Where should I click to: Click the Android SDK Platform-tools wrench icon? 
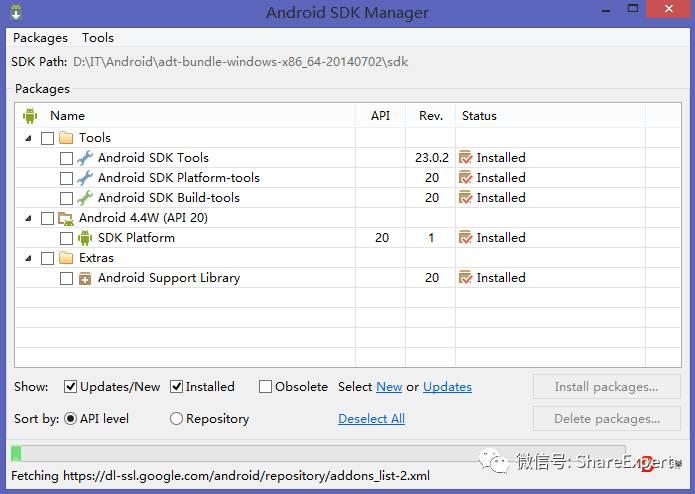85,178
